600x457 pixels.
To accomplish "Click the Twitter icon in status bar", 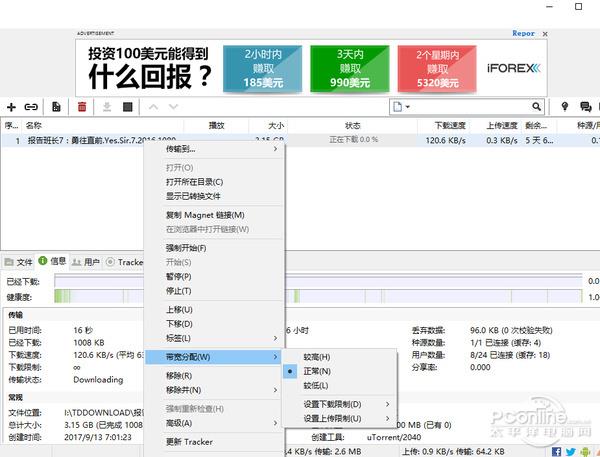I will [x=571, y=452].
